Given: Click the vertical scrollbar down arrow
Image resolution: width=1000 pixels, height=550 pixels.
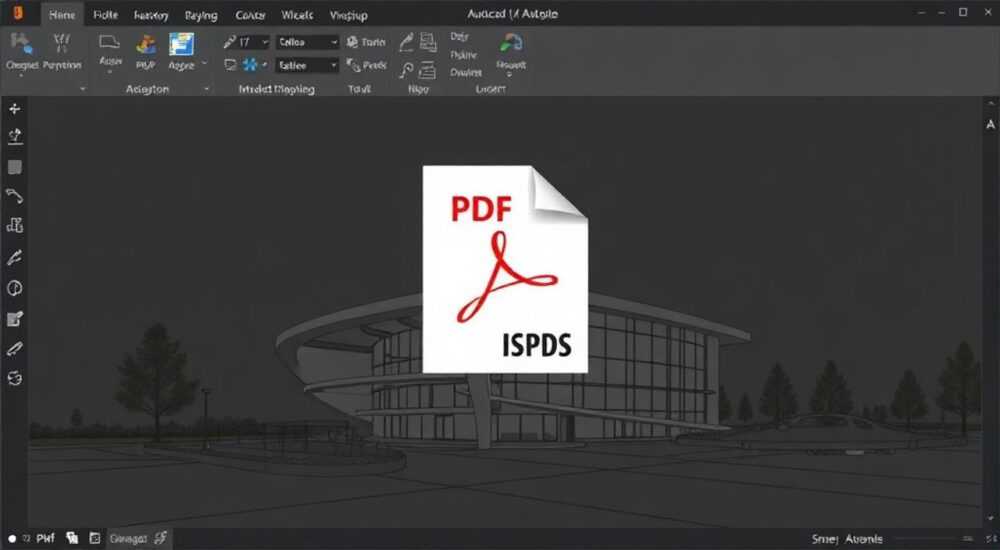Looking at the screenshot, I should [990, 519].
